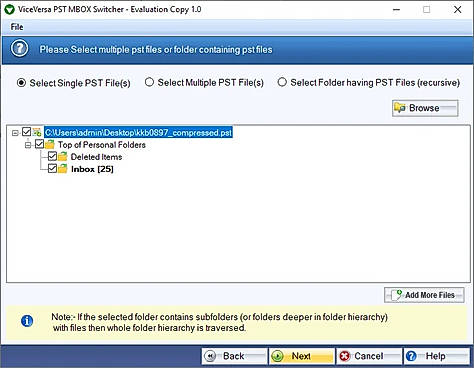Open the File menu

pyautogui.click(x=17, y=27)
